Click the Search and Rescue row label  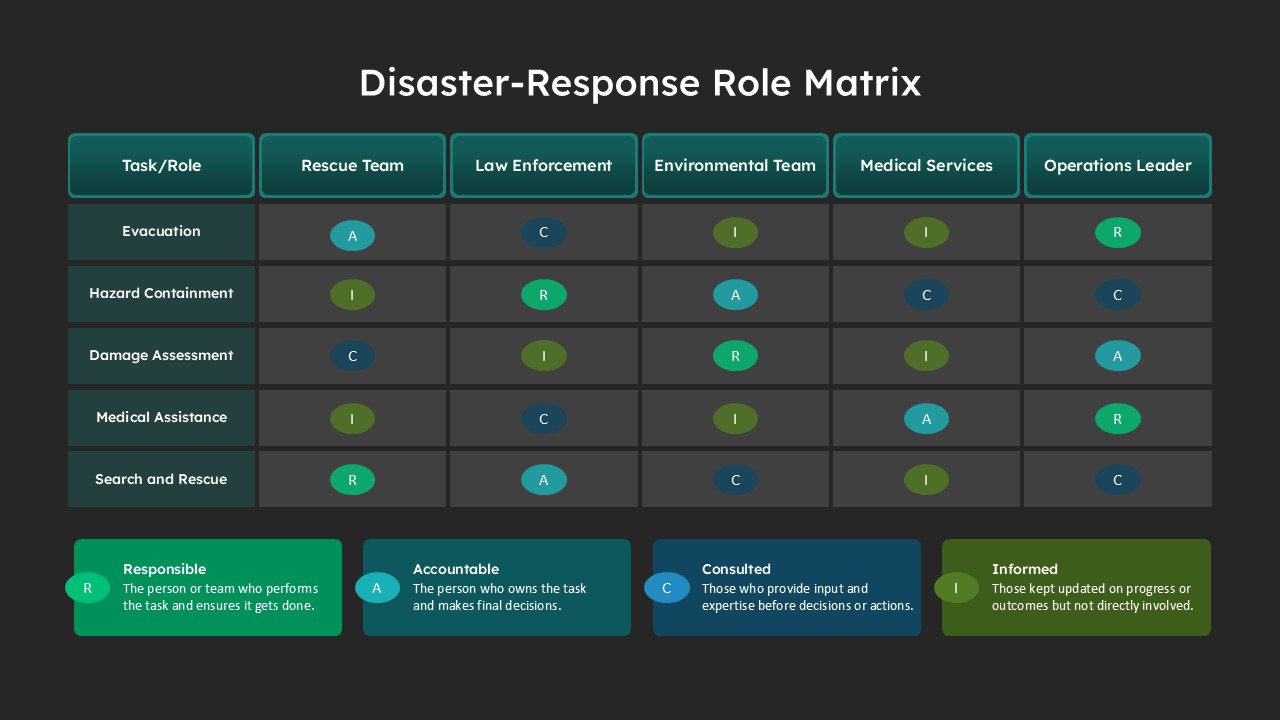click(161, 479)
